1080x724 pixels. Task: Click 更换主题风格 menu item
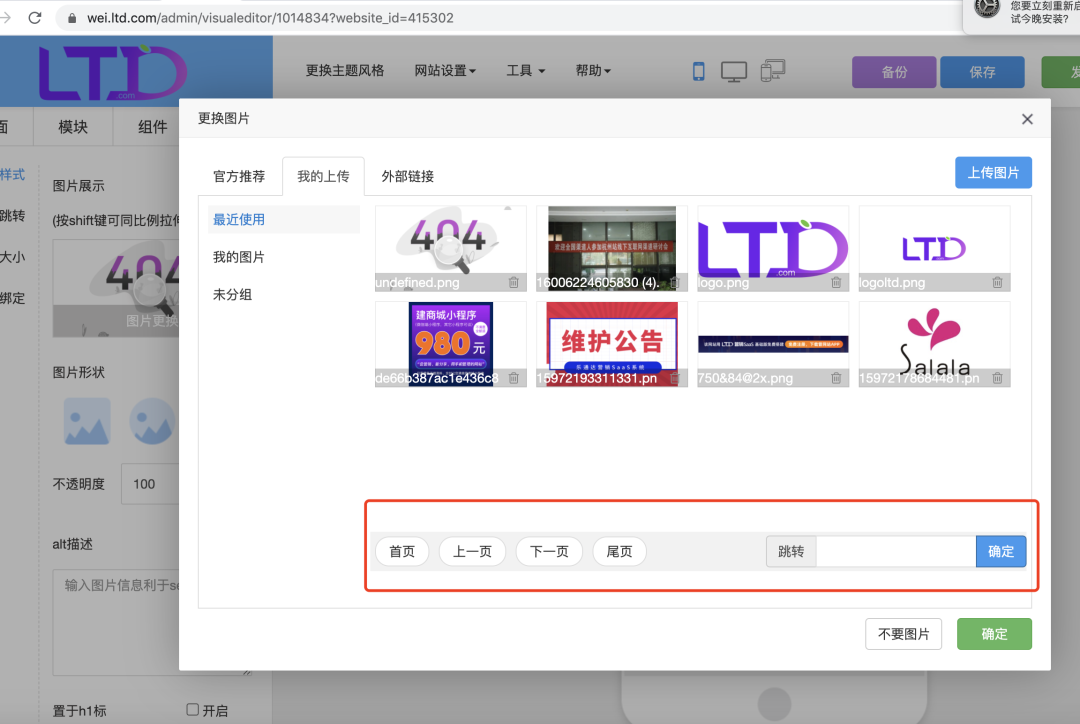click(345, 70)
